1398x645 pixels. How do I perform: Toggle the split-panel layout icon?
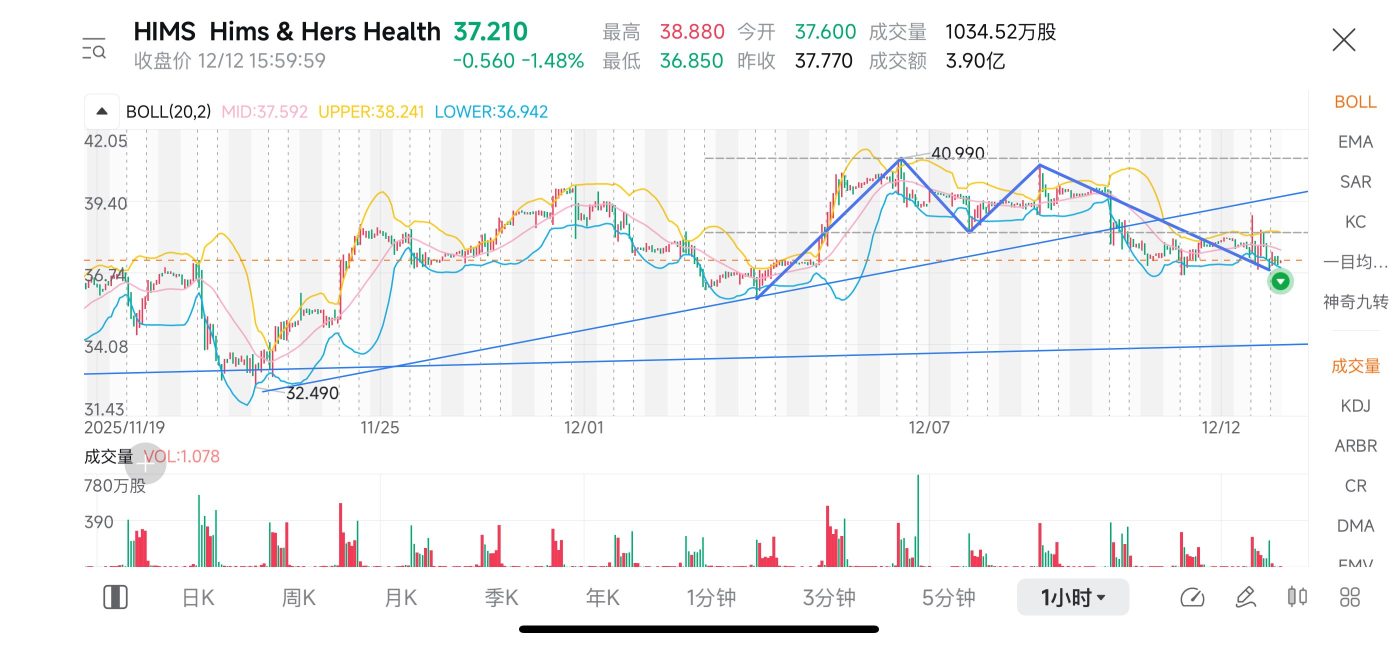(x=115, y=598)
